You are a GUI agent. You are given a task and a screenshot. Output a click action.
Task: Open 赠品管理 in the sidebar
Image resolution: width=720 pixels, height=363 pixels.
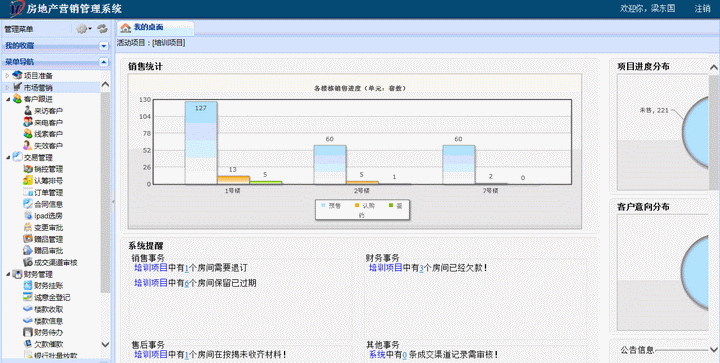48,239
